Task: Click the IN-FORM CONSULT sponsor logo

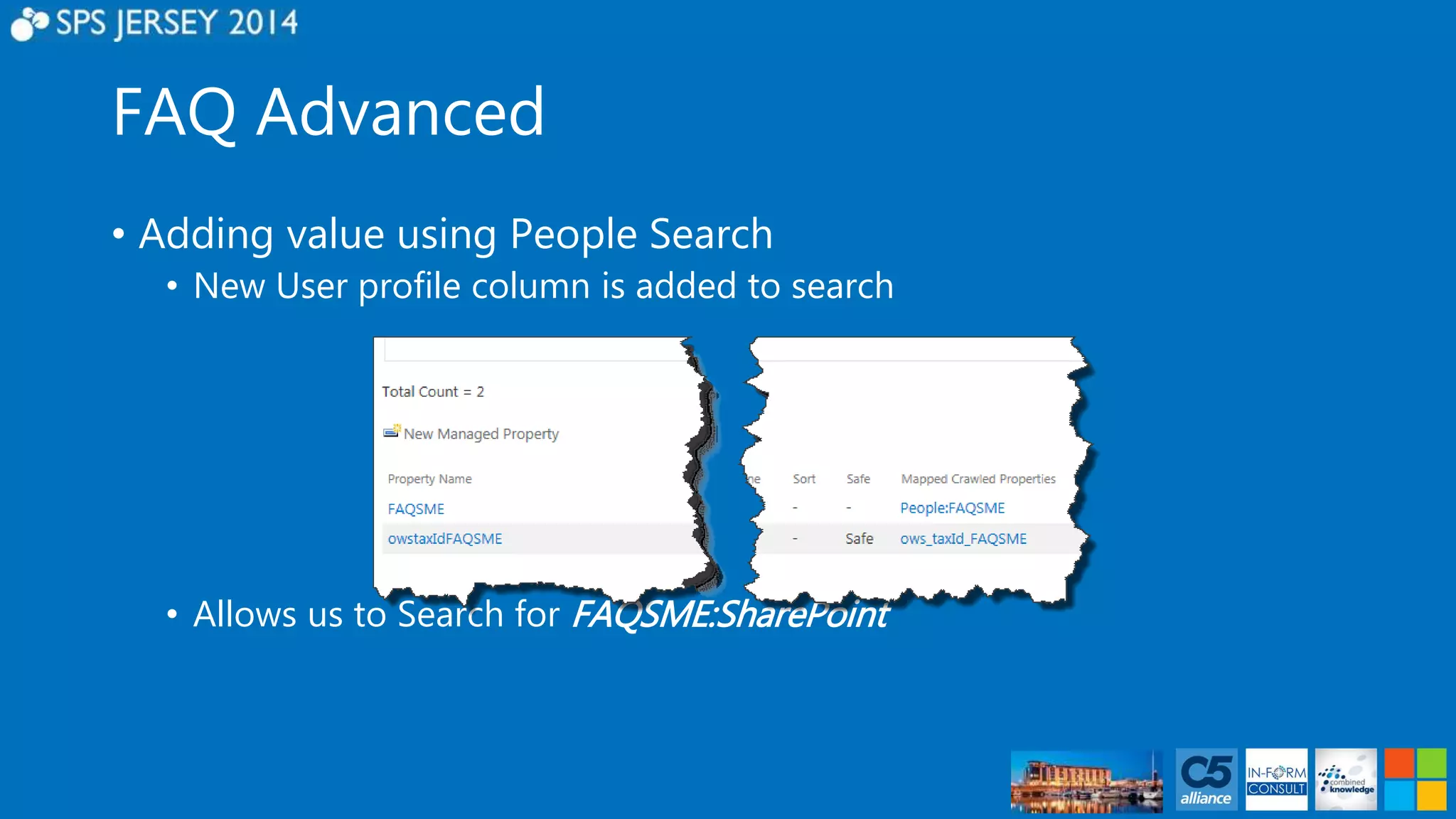Action: 1276,779
